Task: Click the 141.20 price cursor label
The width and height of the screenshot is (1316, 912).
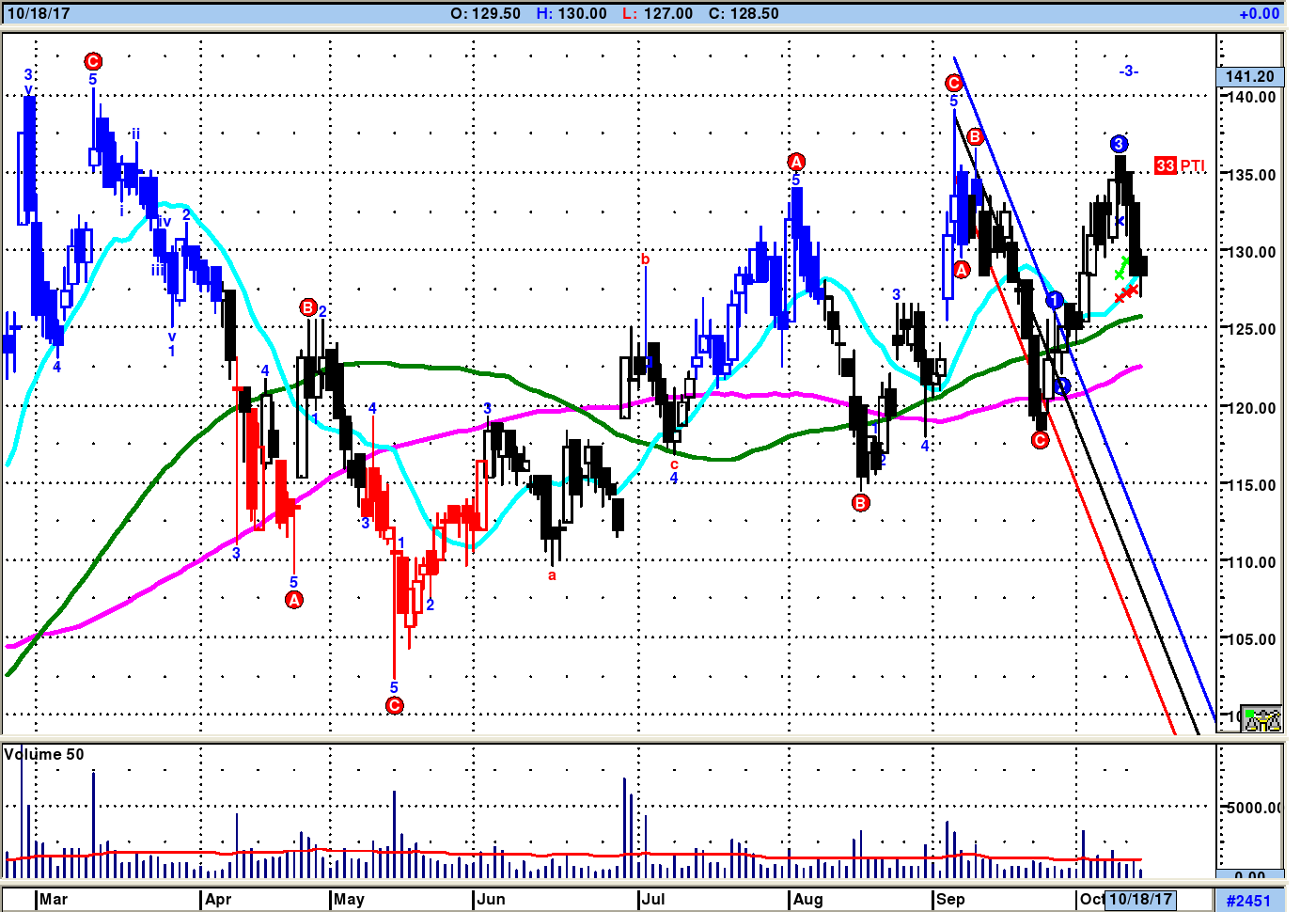Action: click(x=1249, y=76)
